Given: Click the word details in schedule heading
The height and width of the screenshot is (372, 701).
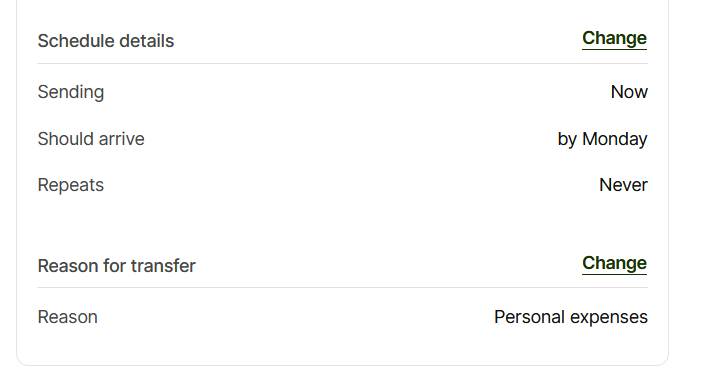Looking at the screenshot, I should [x=147, y=41].
